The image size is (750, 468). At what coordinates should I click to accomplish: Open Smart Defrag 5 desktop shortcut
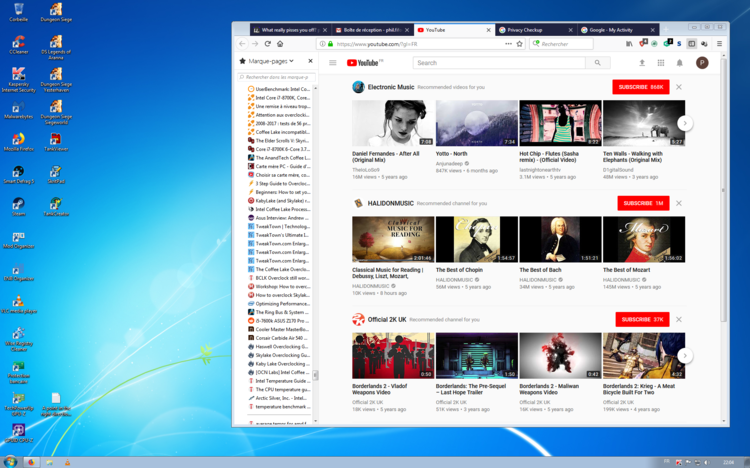[x=19, y=174]
